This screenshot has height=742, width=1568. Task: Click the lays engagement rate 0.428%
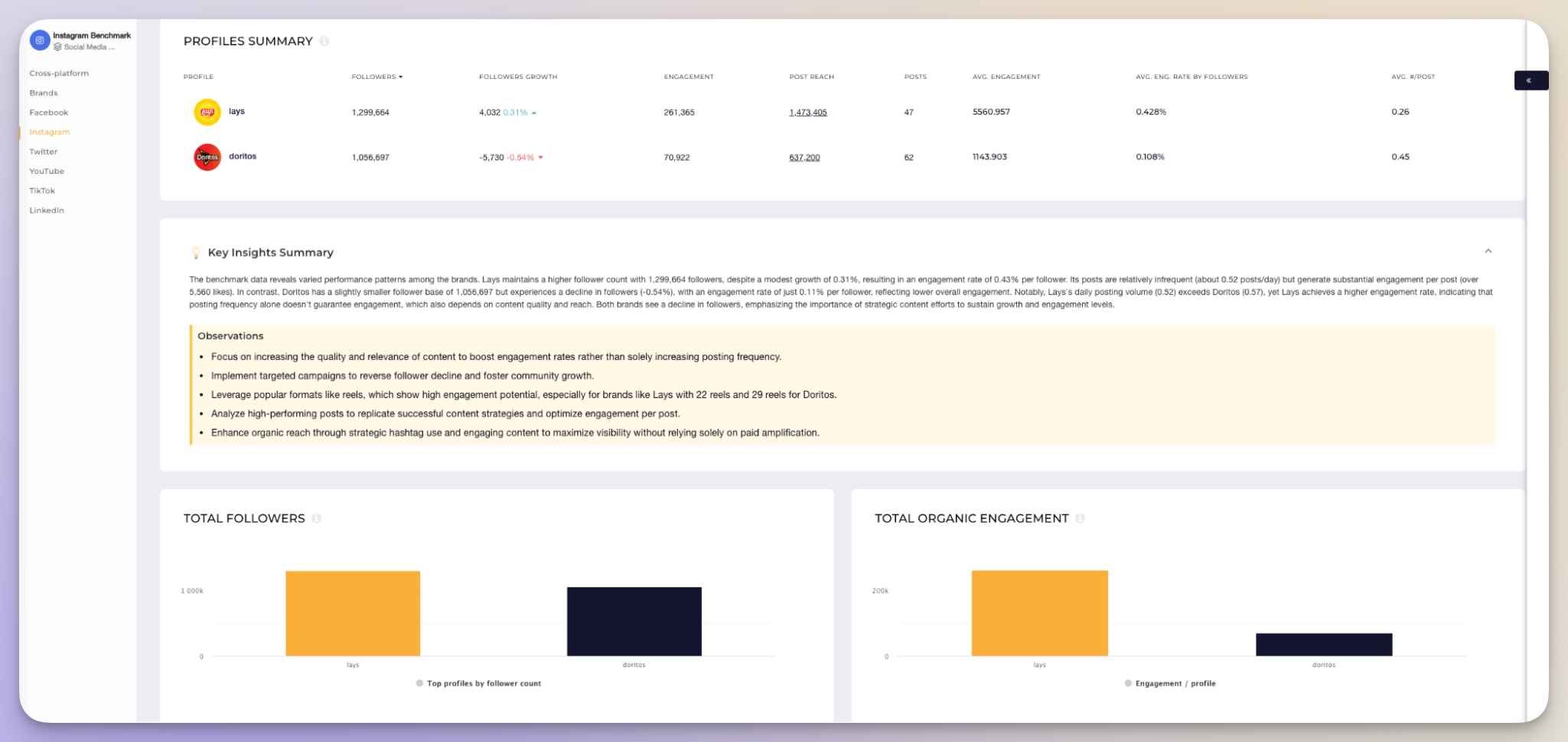click(x=1151, y=112)
